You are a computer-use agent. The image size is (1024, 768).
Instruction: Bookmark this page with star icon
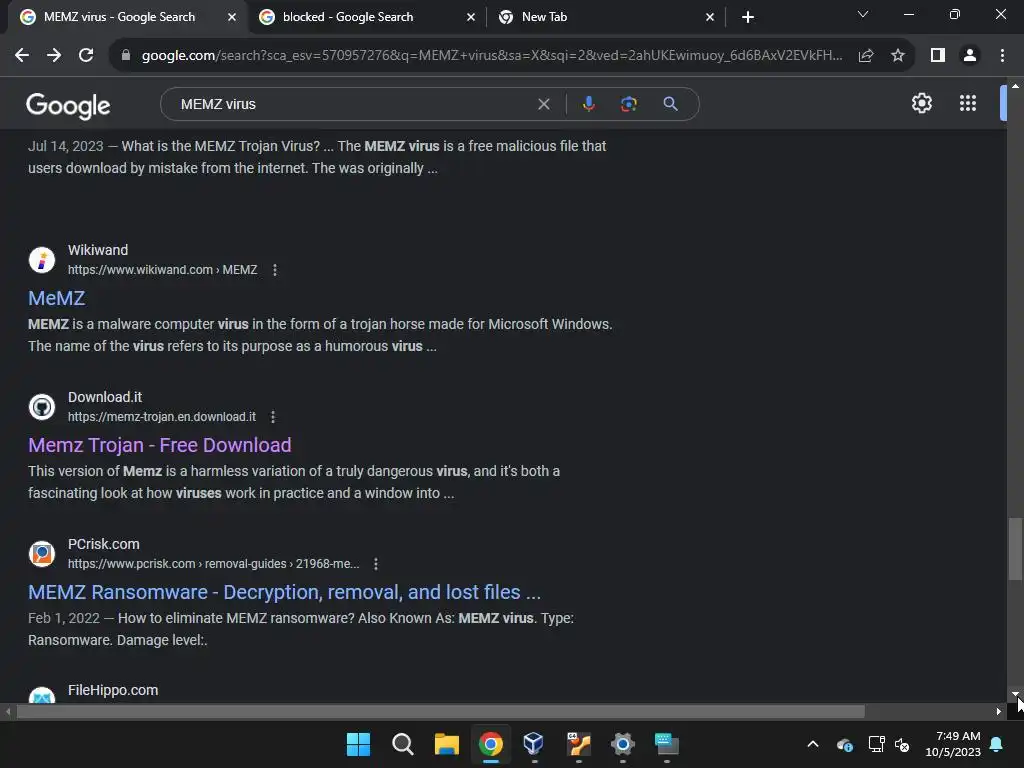point(898,56)
